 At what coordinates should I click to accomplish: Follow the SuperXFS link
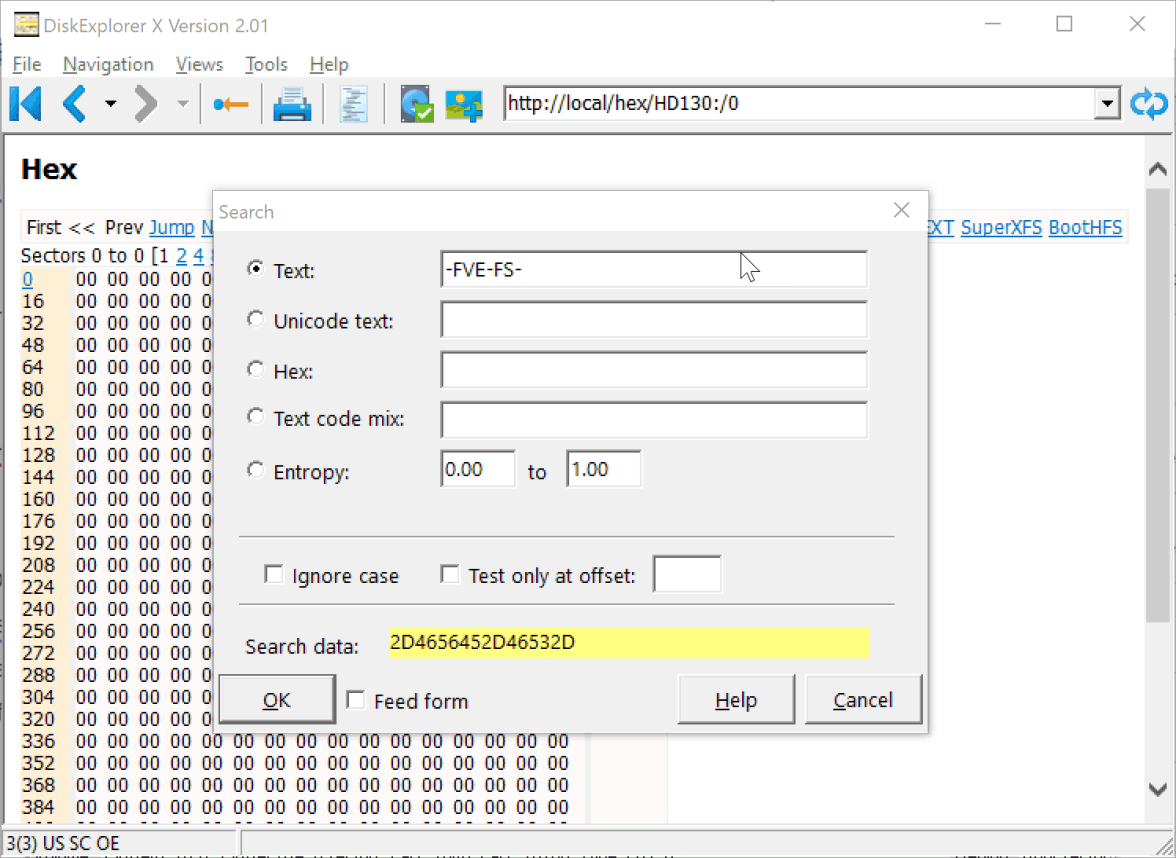1001,228
